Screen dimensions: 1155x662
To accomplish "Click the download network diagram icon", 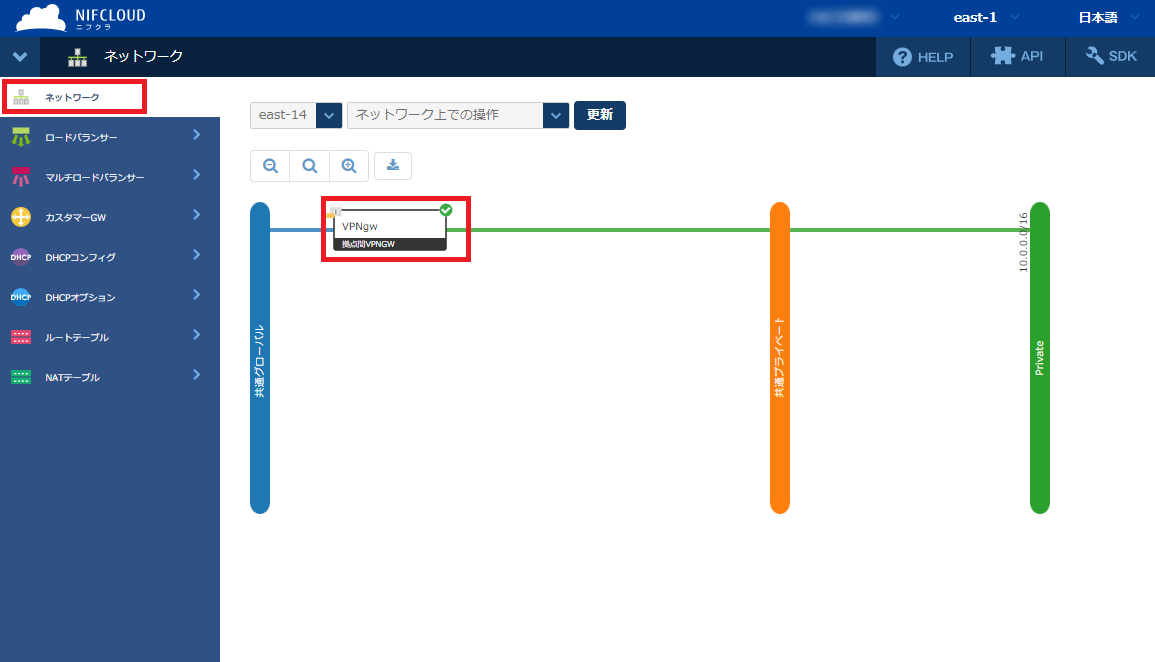I will pyautogui.click(x=393, y=166).
